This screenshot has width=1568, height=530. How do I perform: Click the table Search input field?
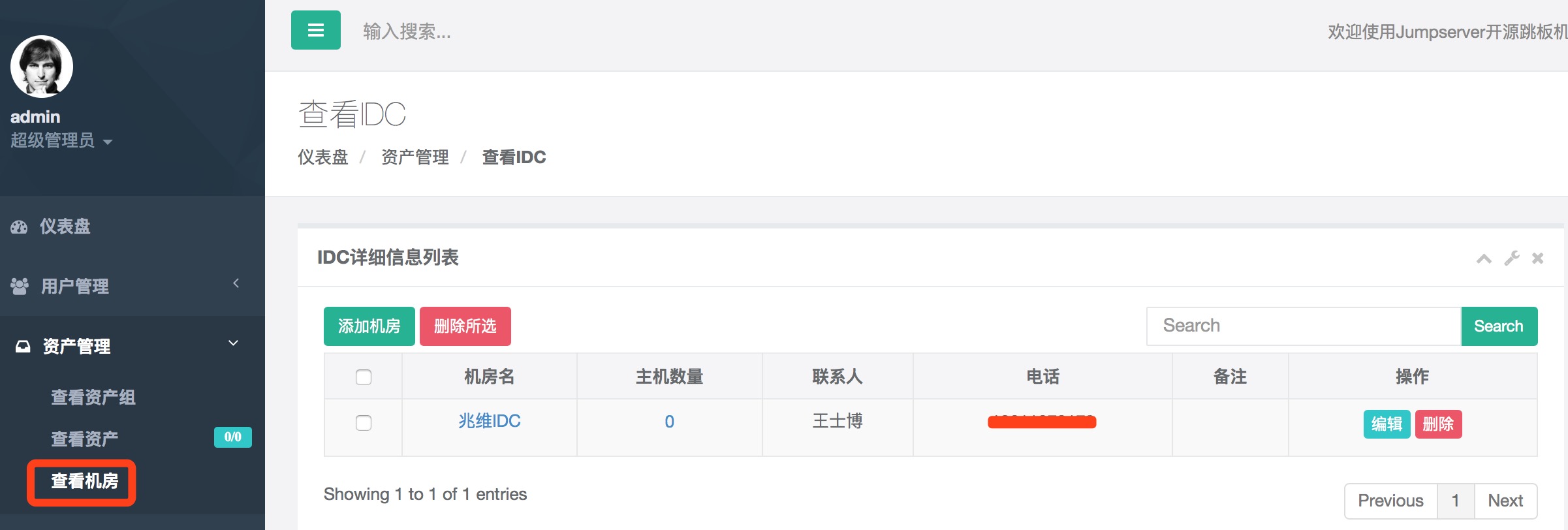click(1303, 326)
